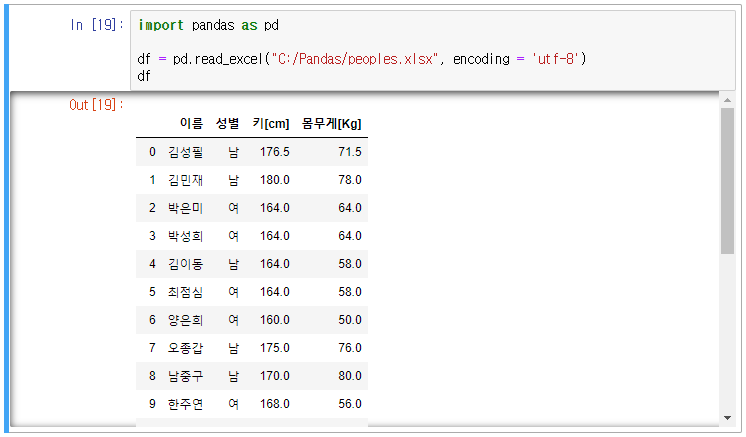Select the name cell 박은미
The image size is (746, 437).
click(186, 208)
